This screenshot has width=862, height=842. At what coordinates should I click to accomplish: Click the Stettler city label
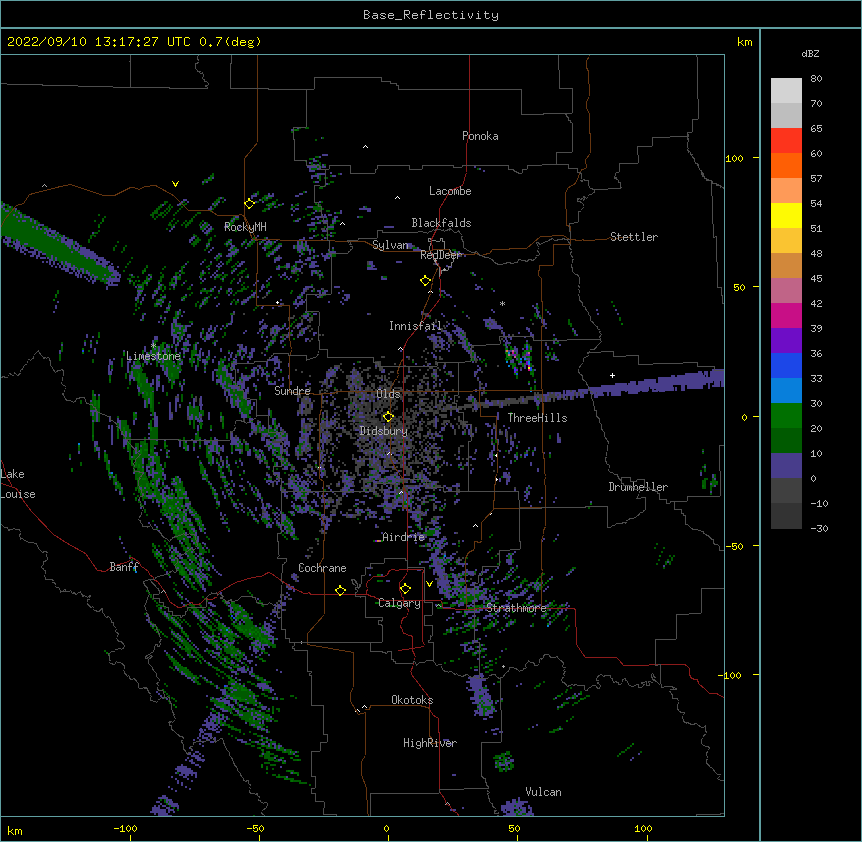click(634, 237)
